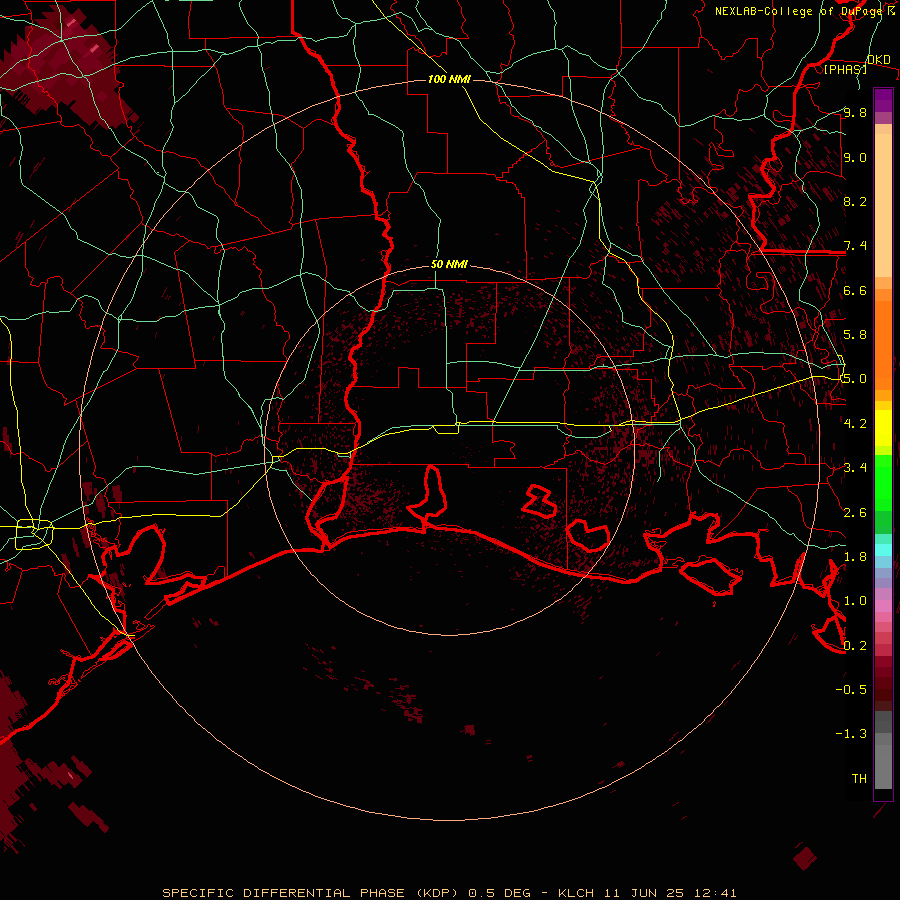Click the bright orange band in color scale

[883, 344]
